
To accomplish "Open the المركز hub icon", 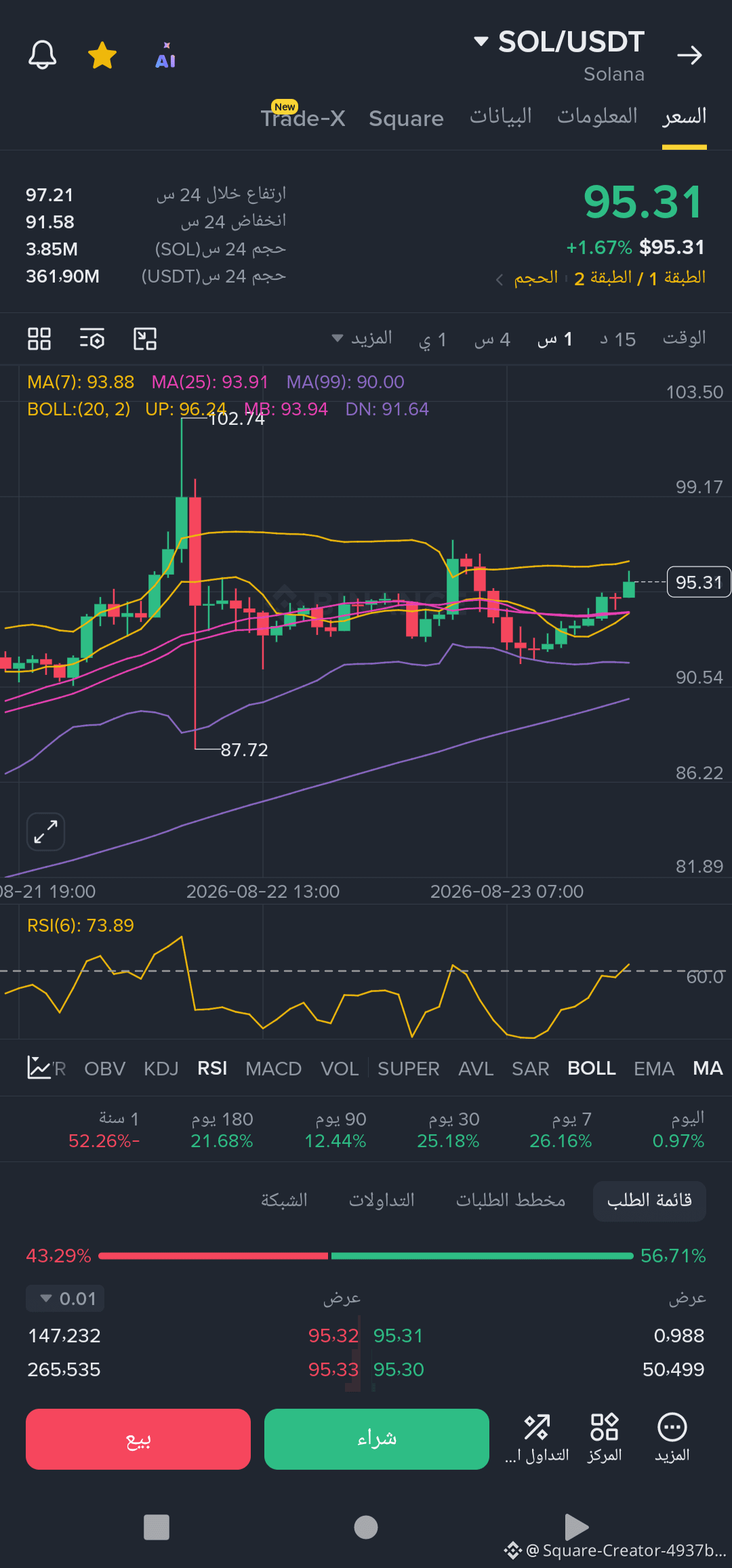I will click(605, 1438).
